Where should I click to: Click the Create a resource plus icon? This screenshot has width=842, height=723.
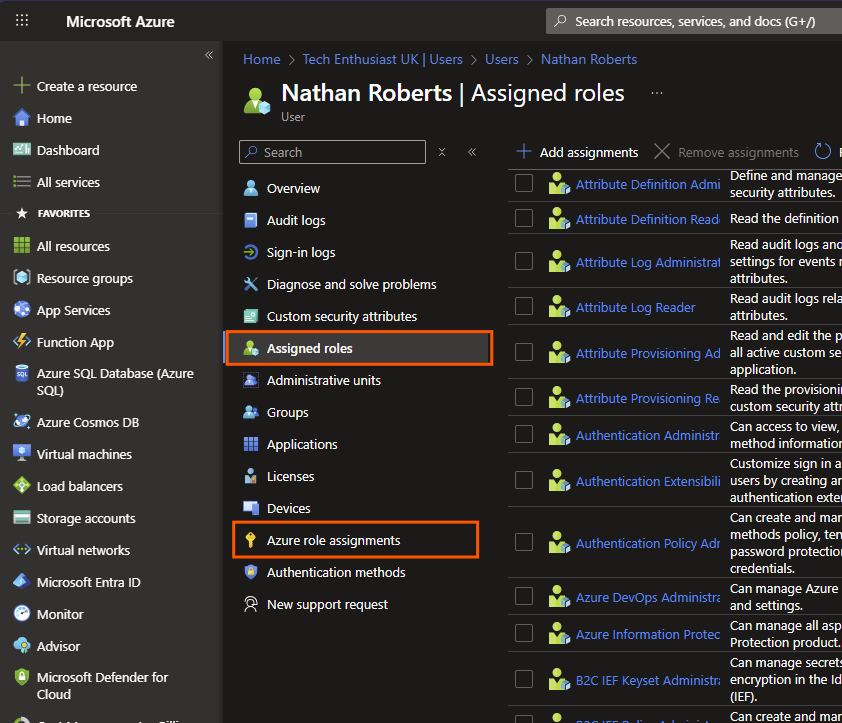click(22, 86)
